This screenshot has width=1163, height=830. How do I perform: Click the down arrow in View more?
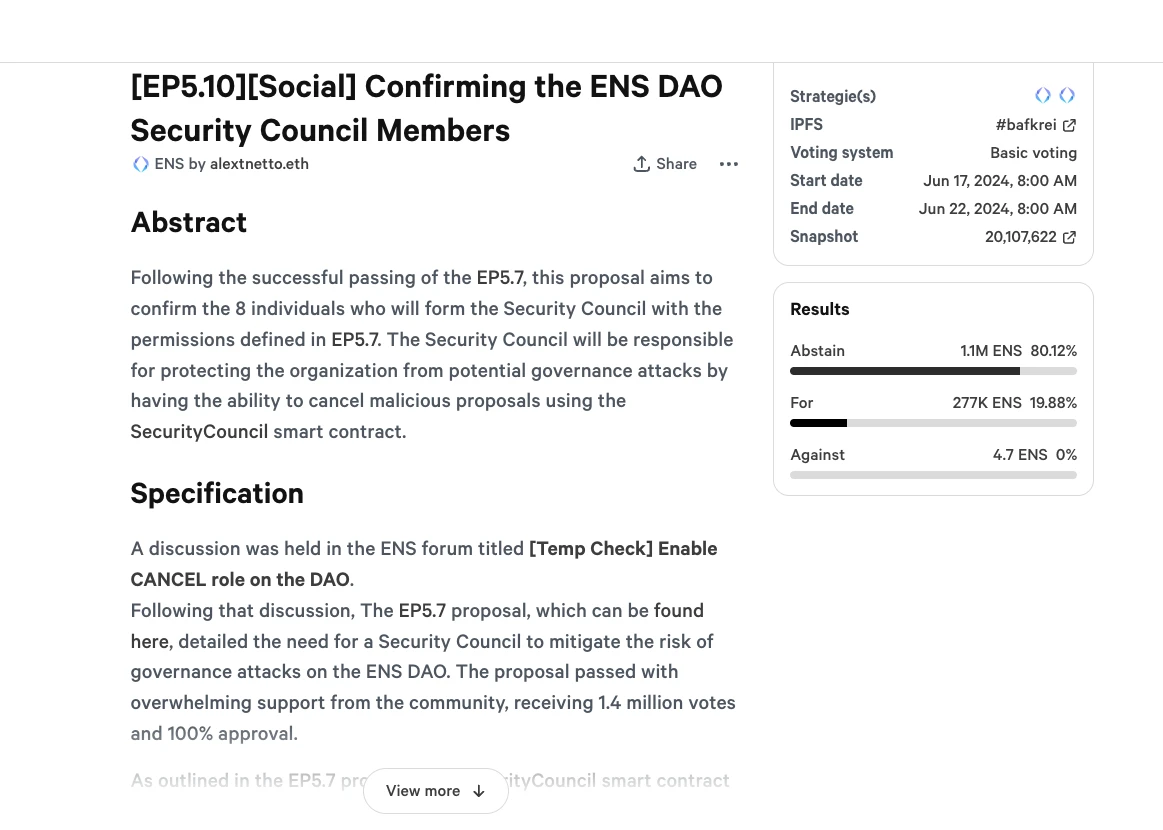[479, 791]
